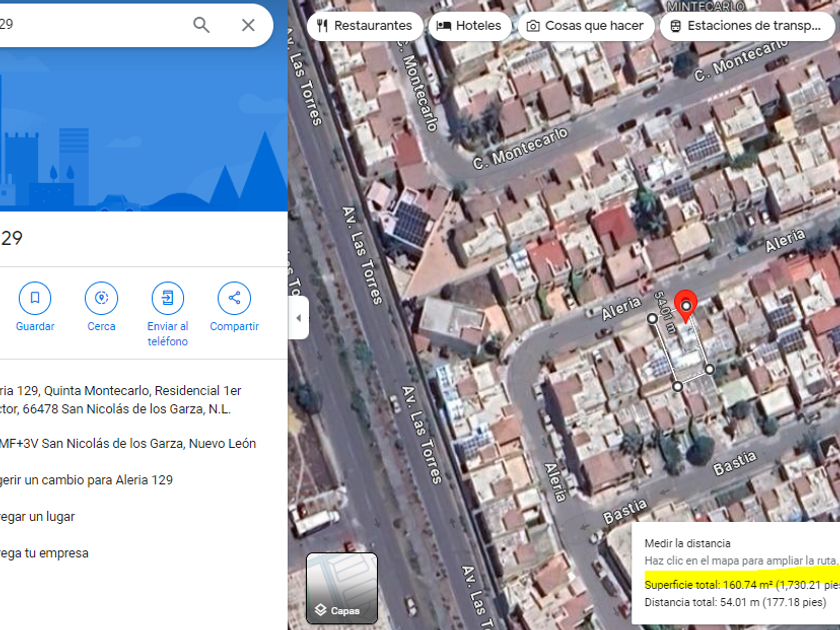Click the Guardar label text
Image resolution: width=840 pixels, height=630 pixels.
(35, 326)
